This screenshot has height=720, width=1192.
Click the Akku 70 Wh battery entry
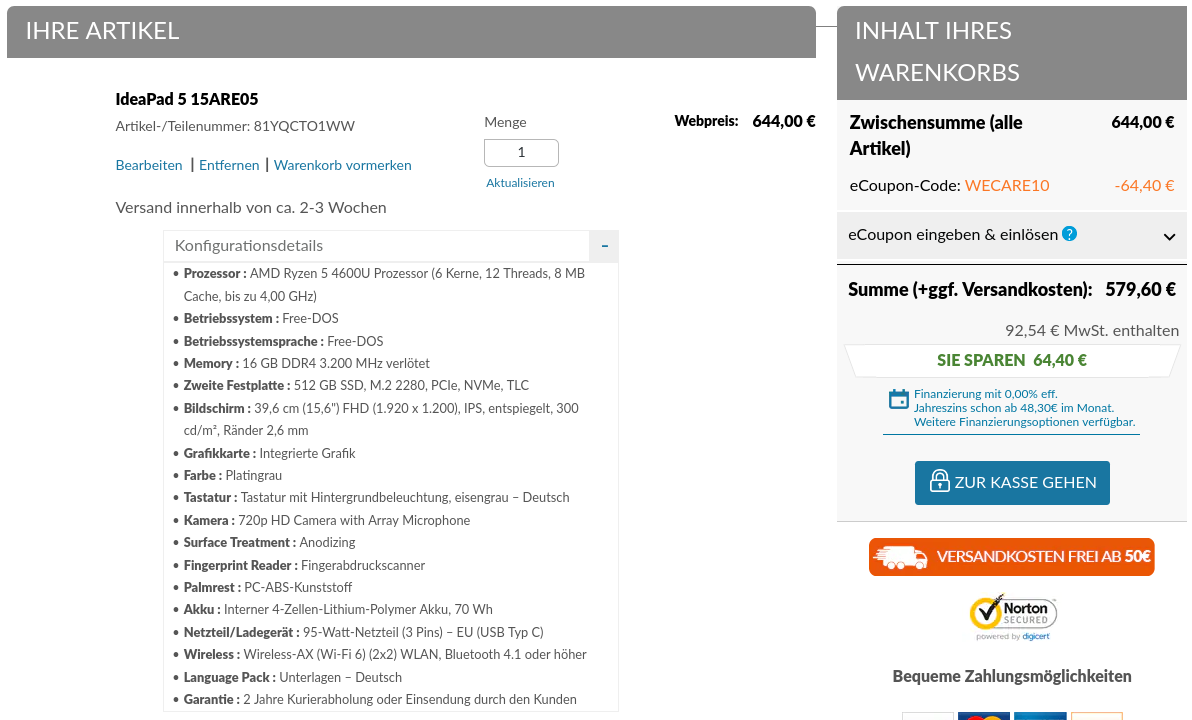pos(338,609)
